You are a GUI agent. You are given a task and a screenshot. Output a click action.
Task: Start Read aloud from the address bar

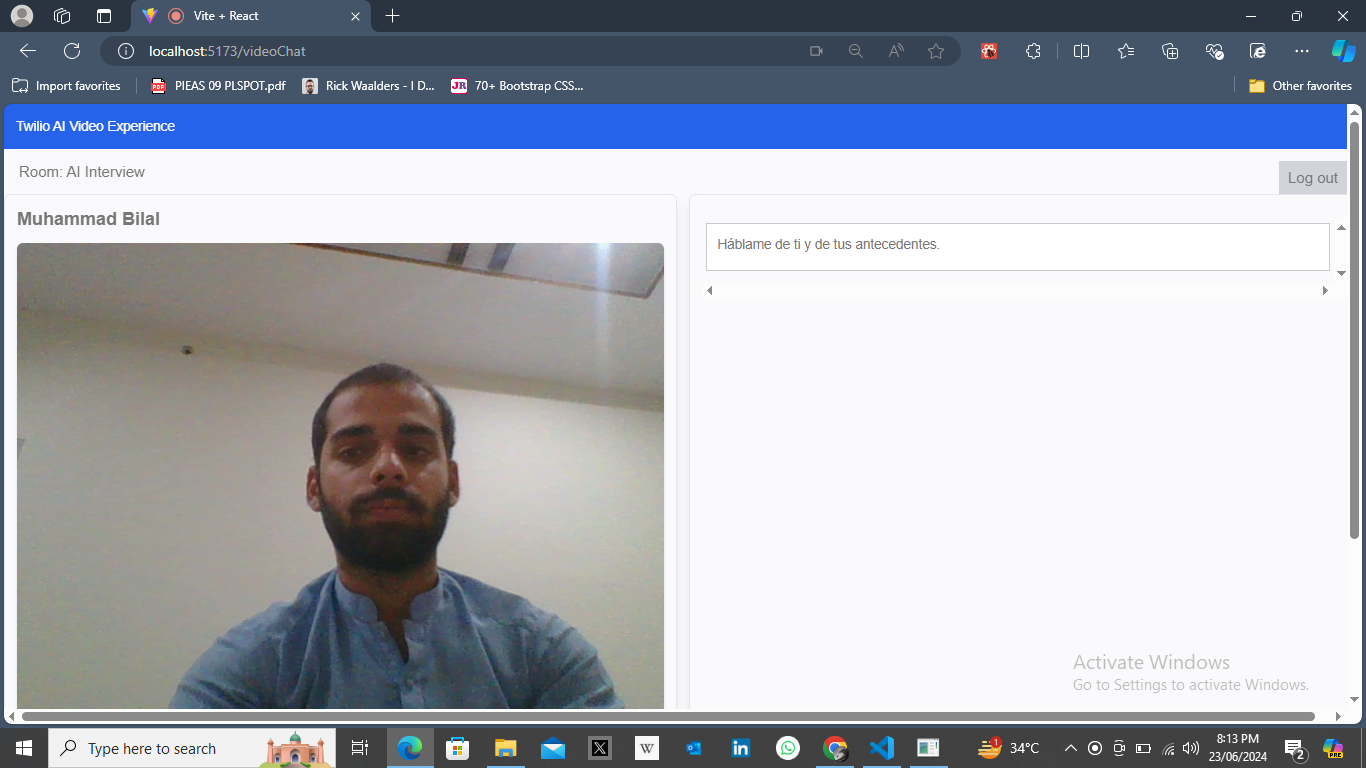(x=896, y=51)
